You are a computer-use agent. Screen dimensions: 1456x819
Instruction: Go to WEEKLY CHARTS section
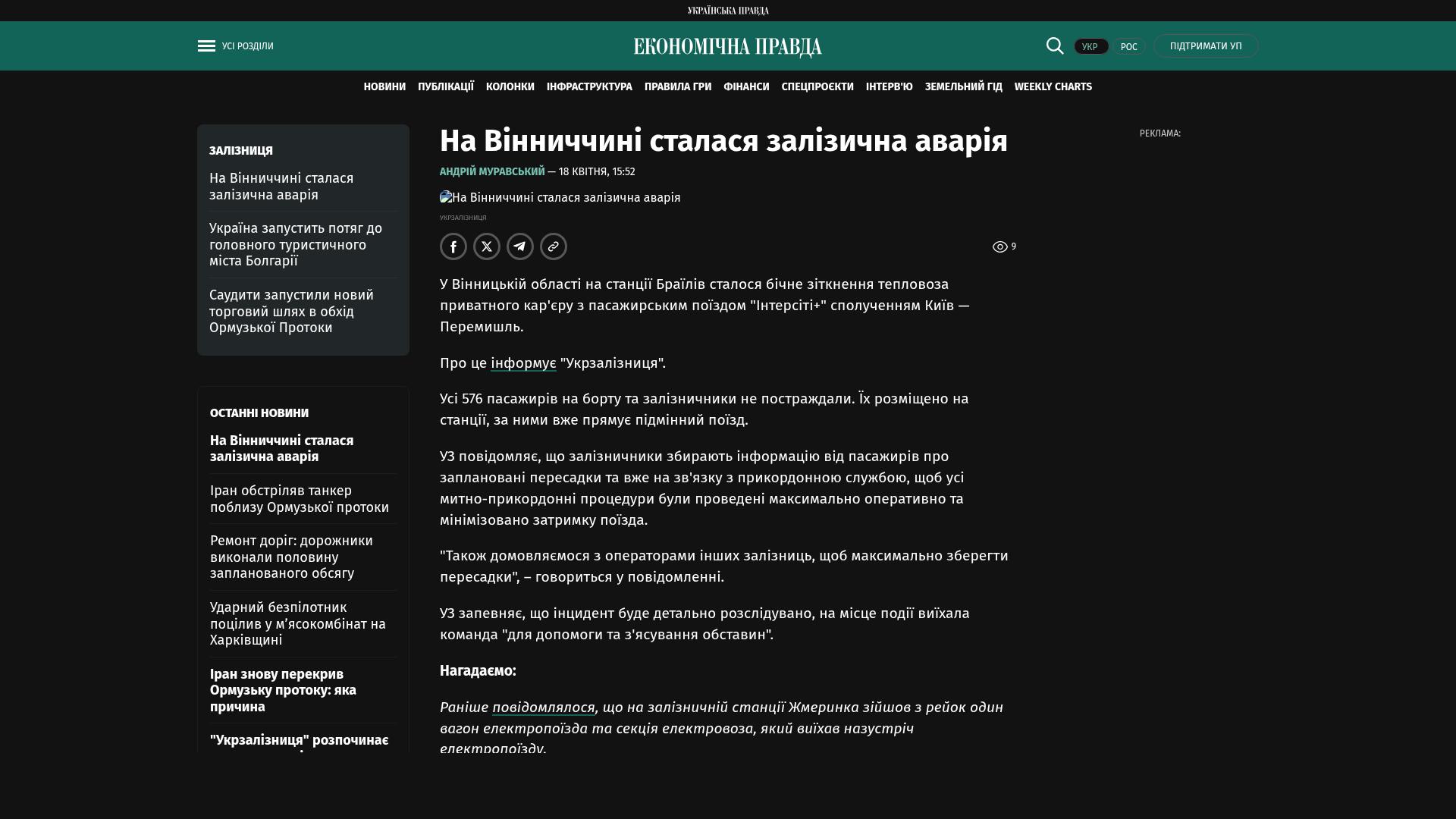pyautogui.click(x=1053, y=87)
